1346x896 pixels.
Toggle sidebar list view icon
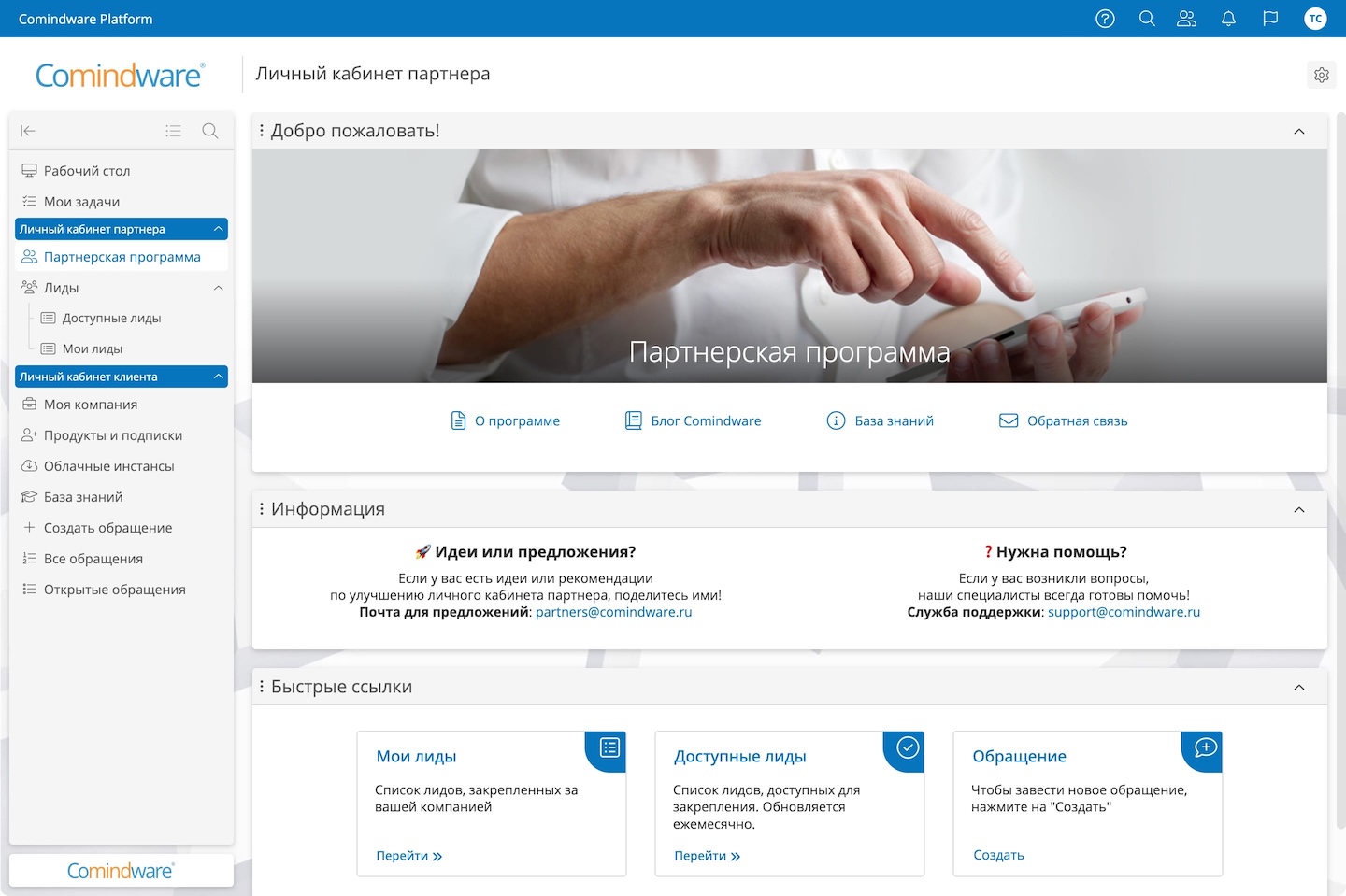click(x=173, y=131)
